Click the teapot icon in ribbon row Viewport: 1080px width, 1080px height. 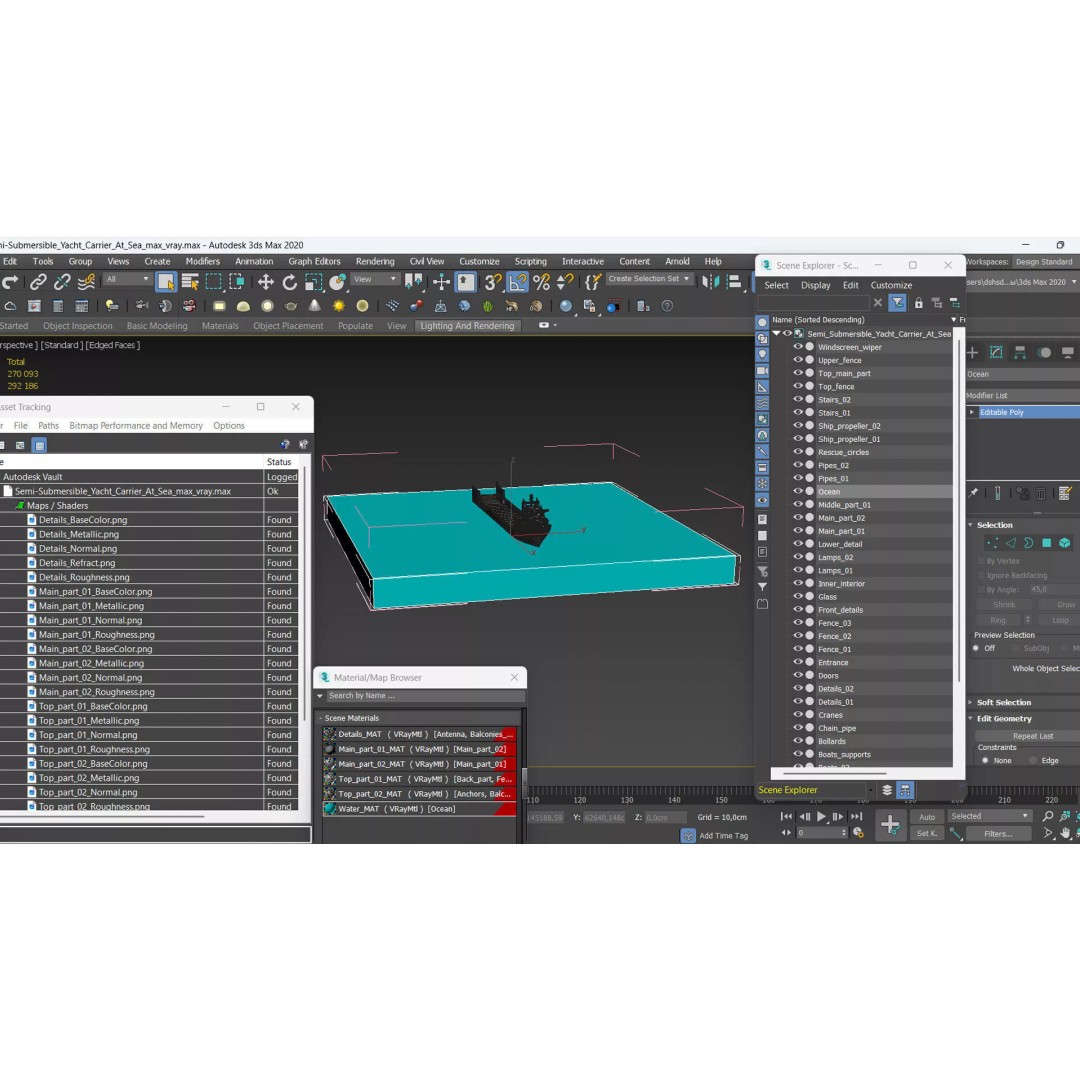click(291, 306)
